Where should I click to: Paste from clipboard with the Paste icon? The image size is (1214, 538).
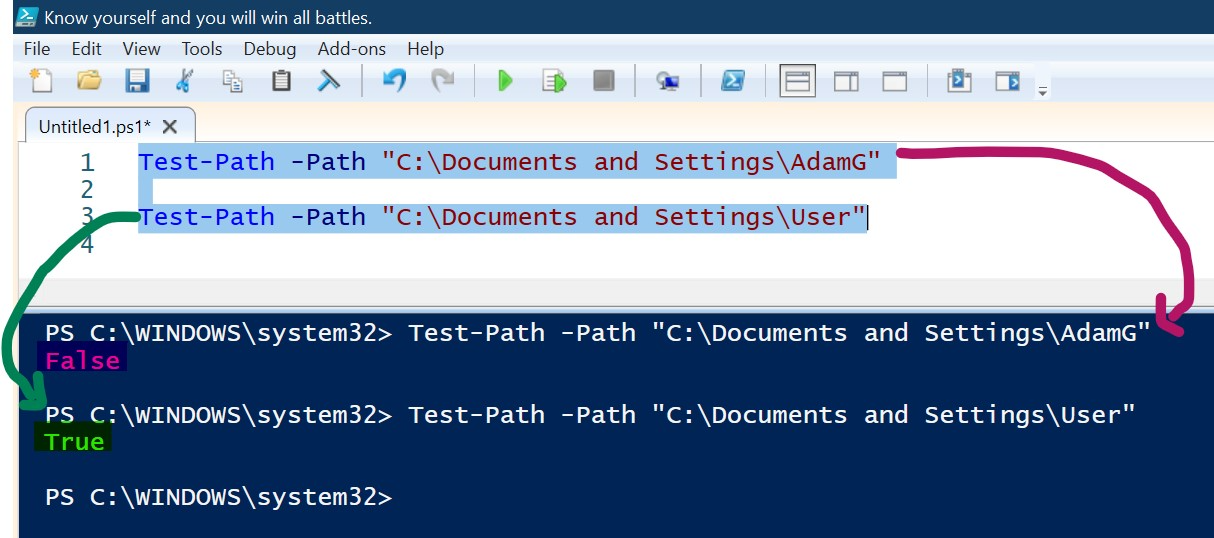(x=281, y=81)
